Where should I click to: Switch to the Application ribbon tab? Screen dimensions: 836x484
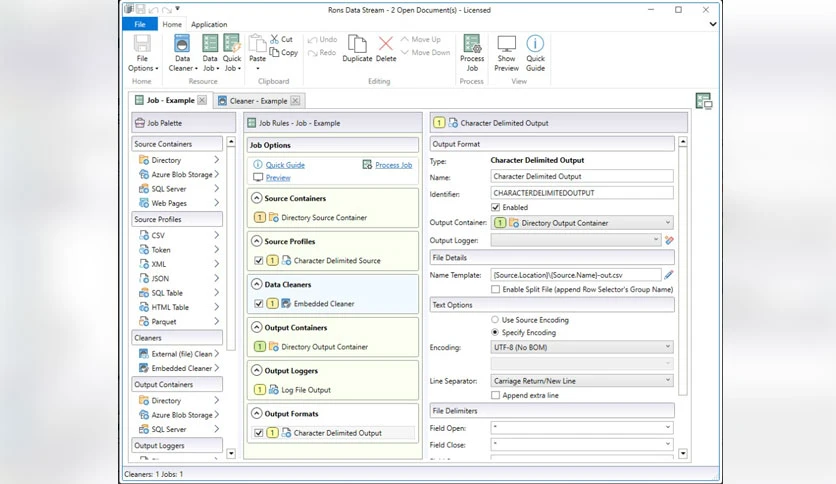tap(209, 24)
